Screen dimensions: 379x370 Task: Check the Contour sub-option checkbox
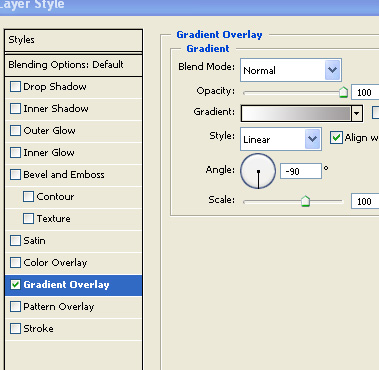28,197
